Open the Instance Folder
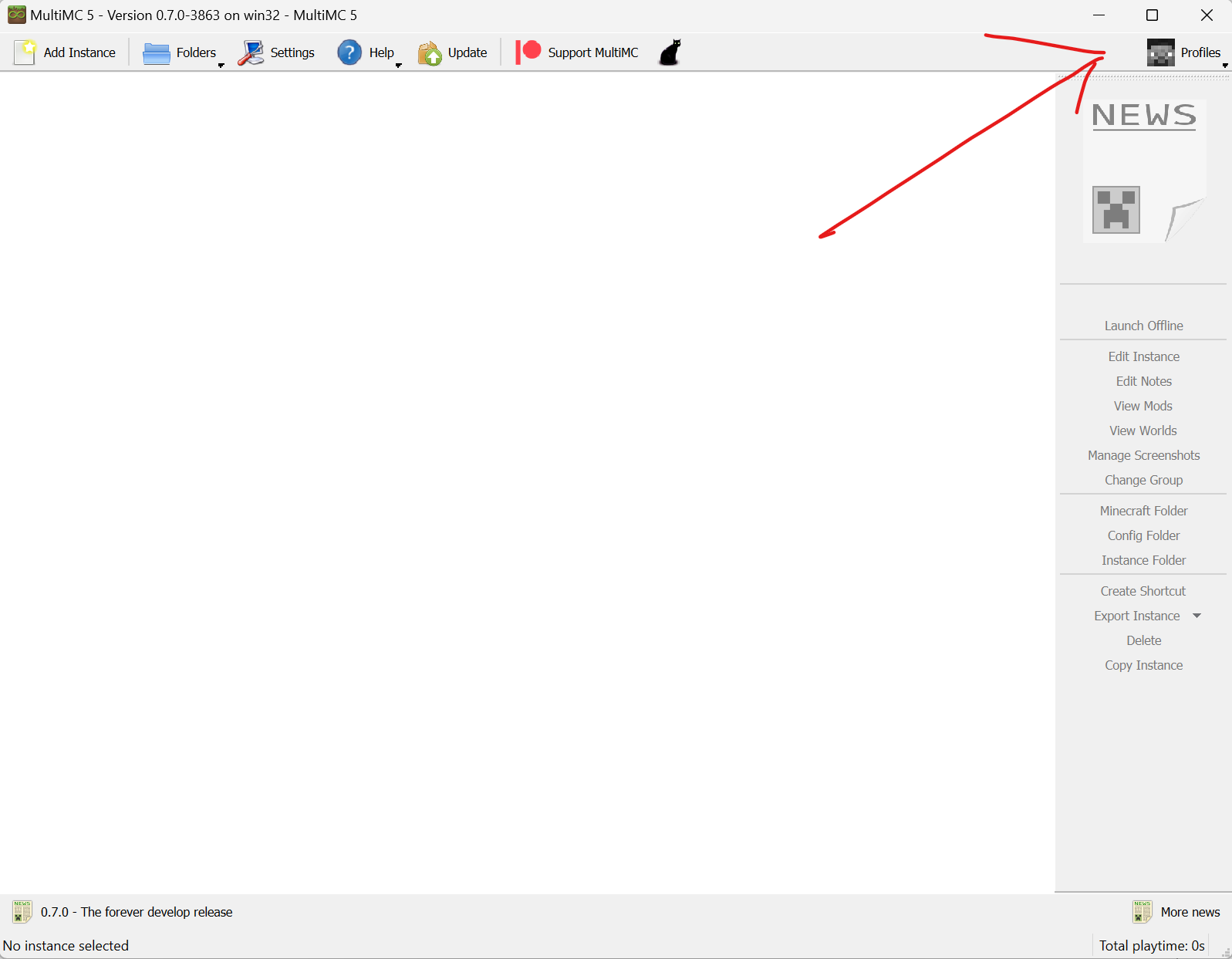1232x959 pixels. 1143,560
